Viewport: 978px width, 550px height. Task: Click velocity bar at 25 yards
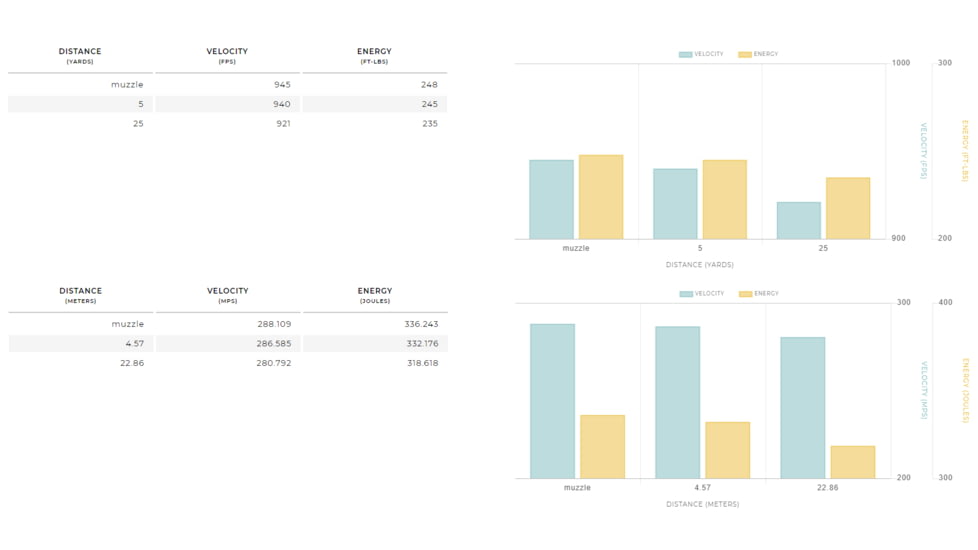click(x=799, y=220)
